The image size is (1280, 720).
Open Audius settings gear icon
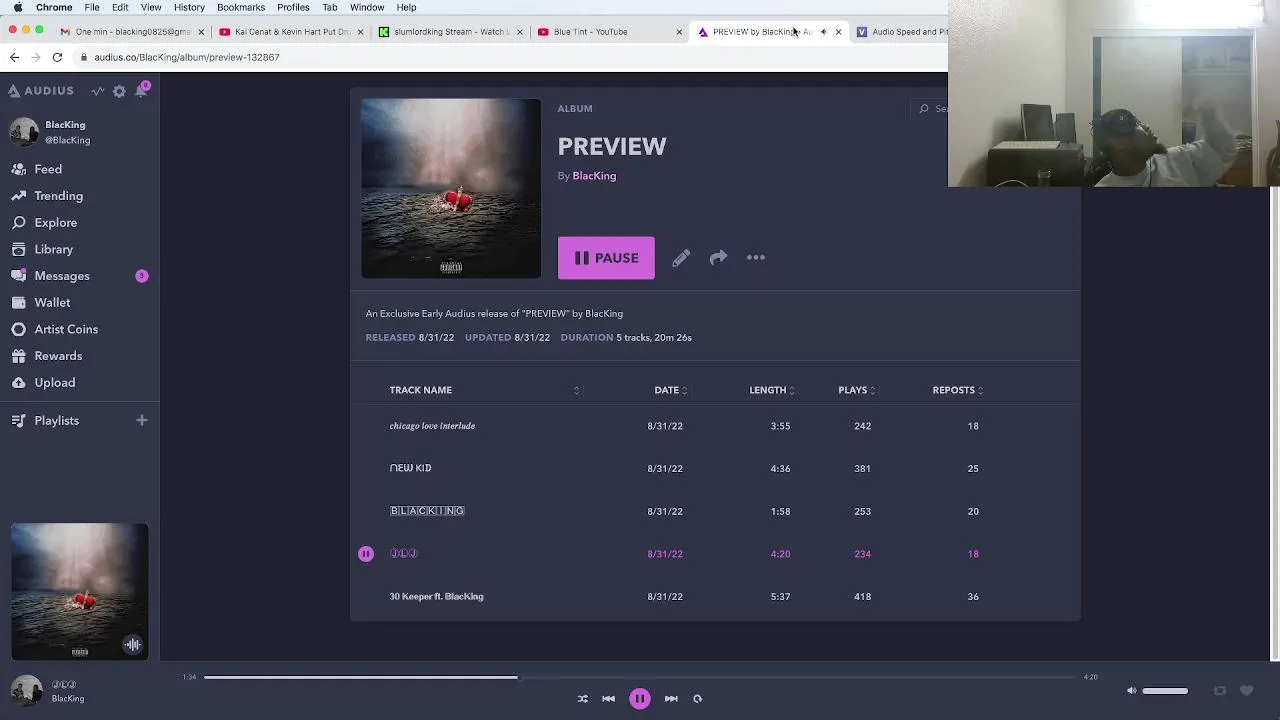point(119,91)
